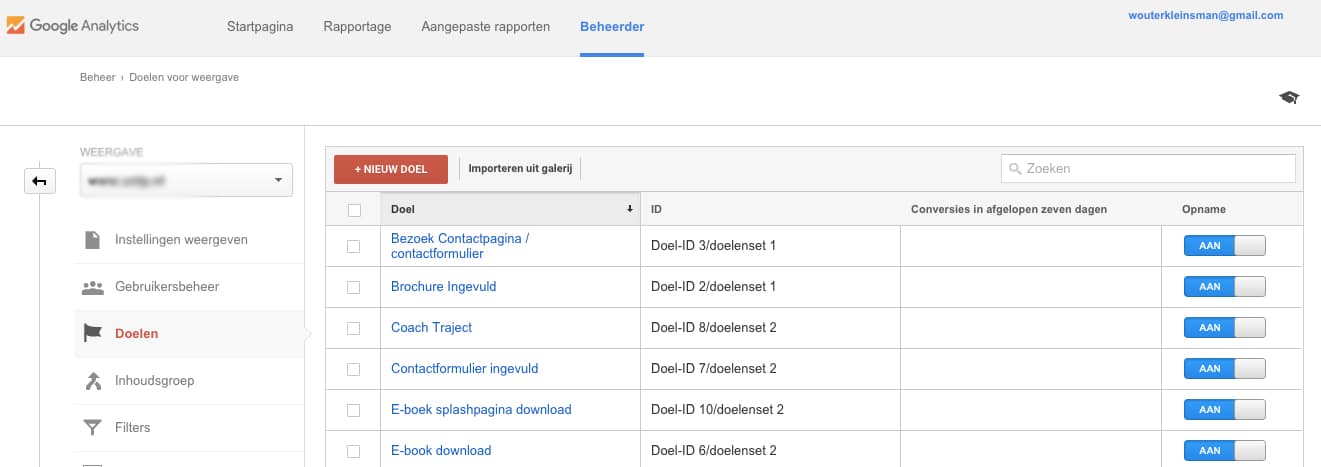The height and width of the screenshot is (467, 1321).
Task: Click the 'Doel-ID 3/doelenset 1' cell
Action: coord(770,246)
